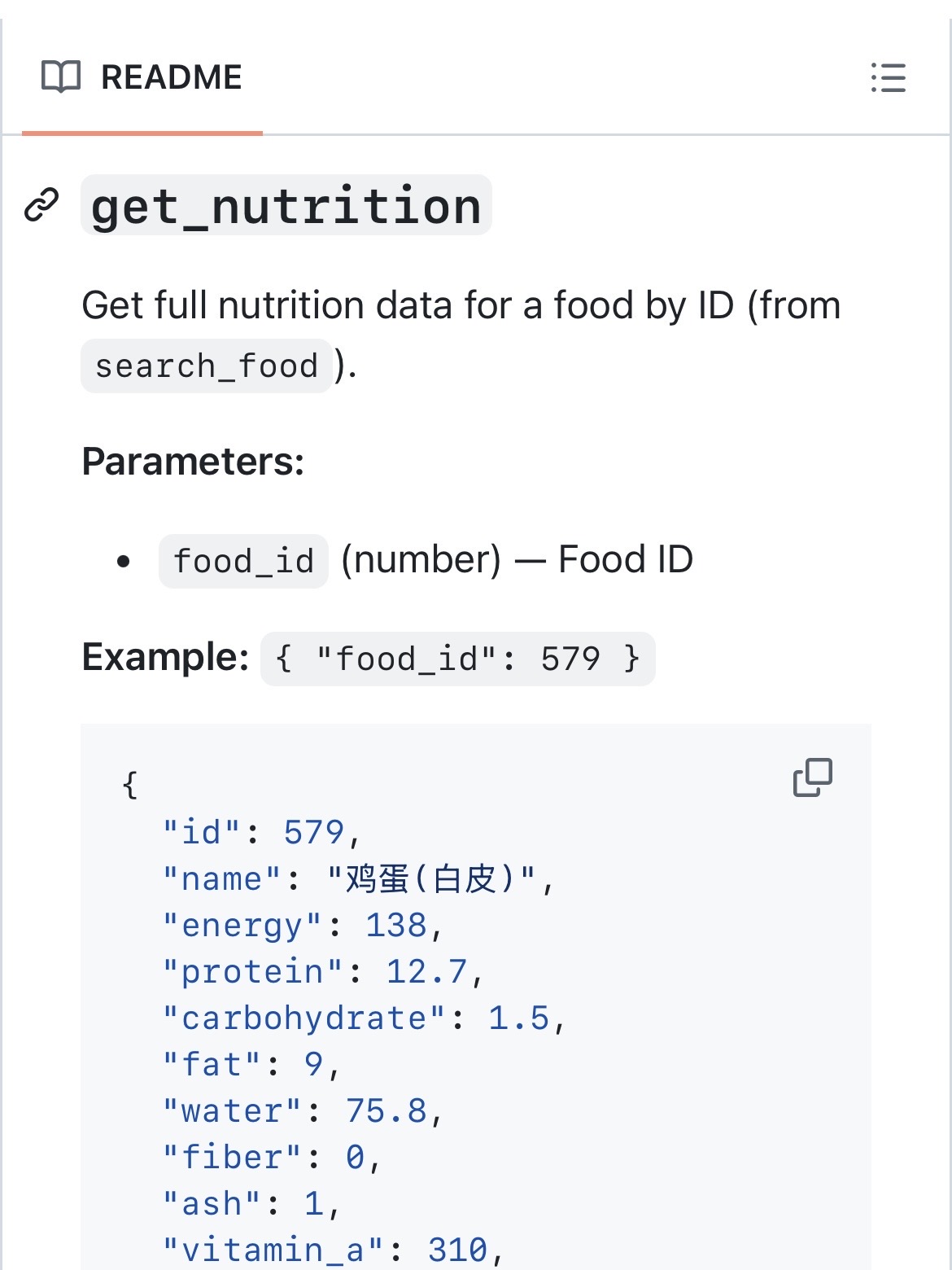Click the example food_id 579 snippet
Screen dimensions: 952x1270
point(457,659)
